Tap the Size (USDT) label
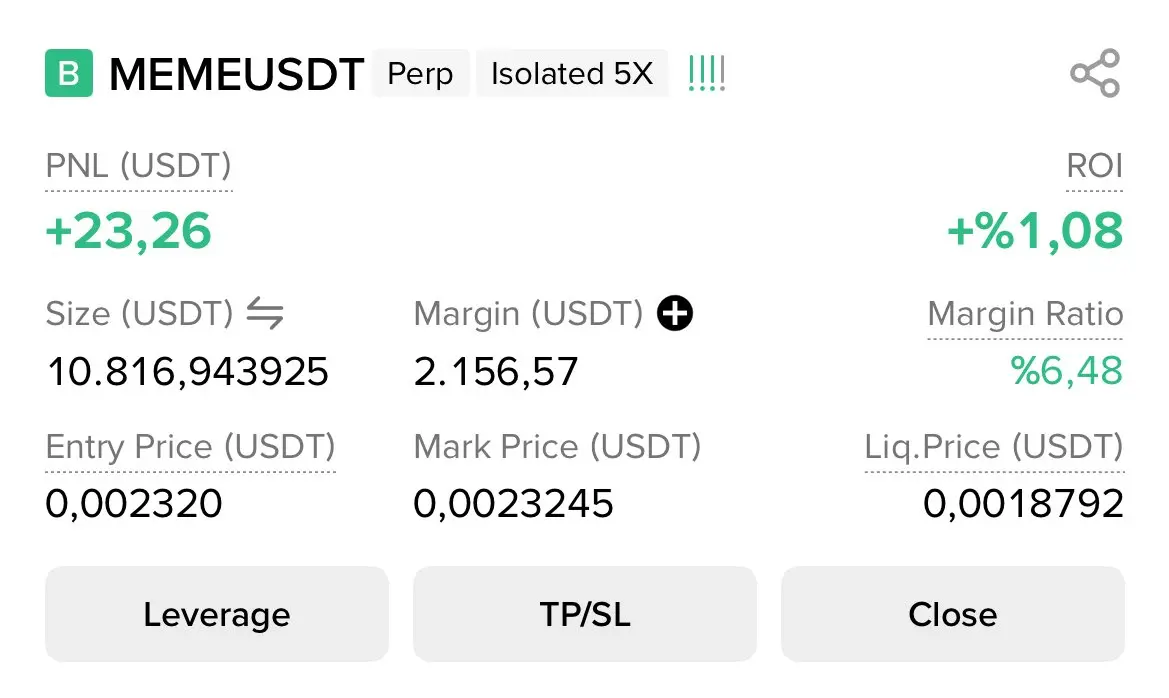The width and height of the screenshot is (1169, 698). (x=139, y=313)
